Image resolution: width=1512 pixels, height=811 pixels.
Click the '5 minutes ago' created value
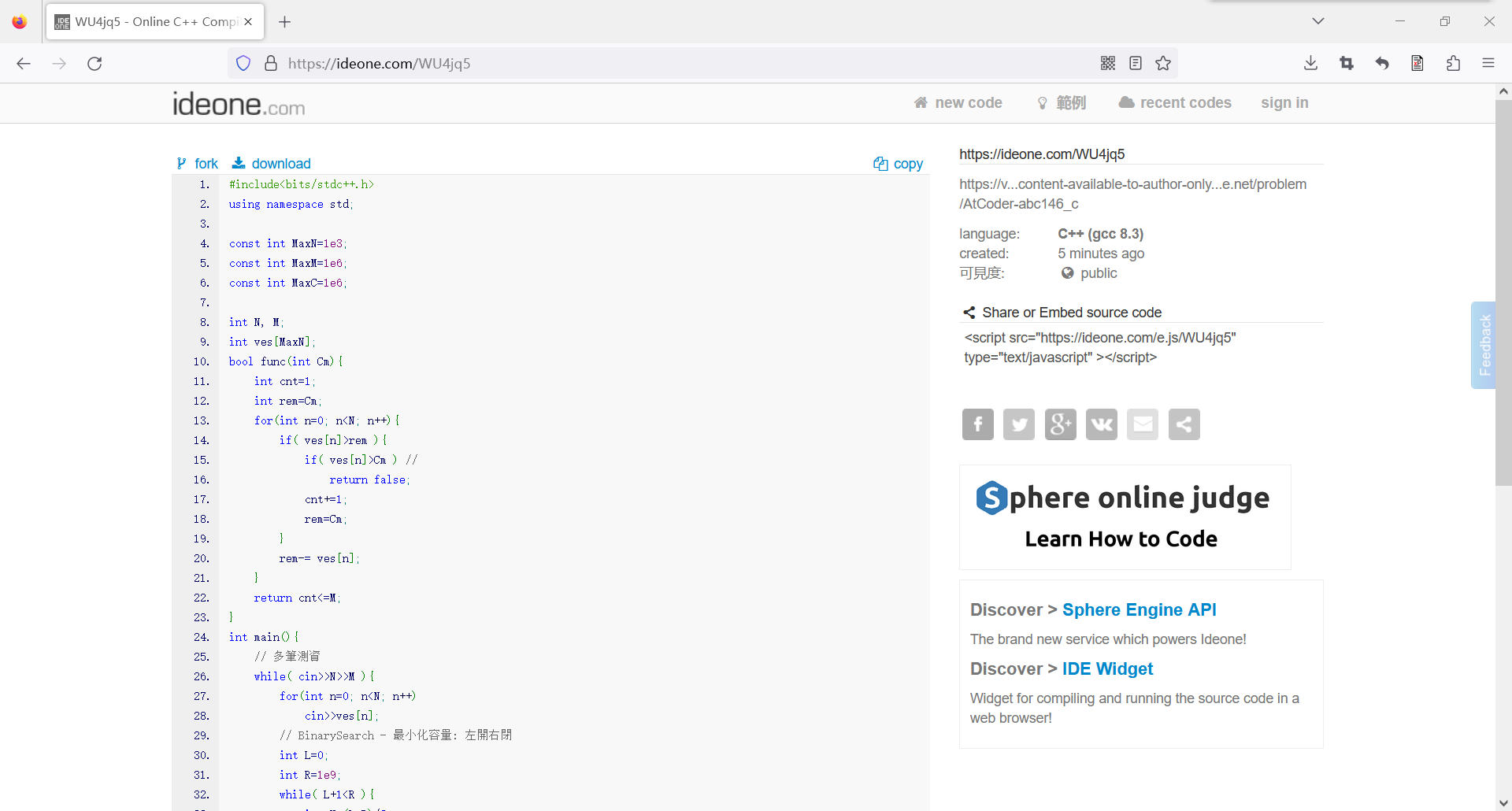pos(1101,254)
